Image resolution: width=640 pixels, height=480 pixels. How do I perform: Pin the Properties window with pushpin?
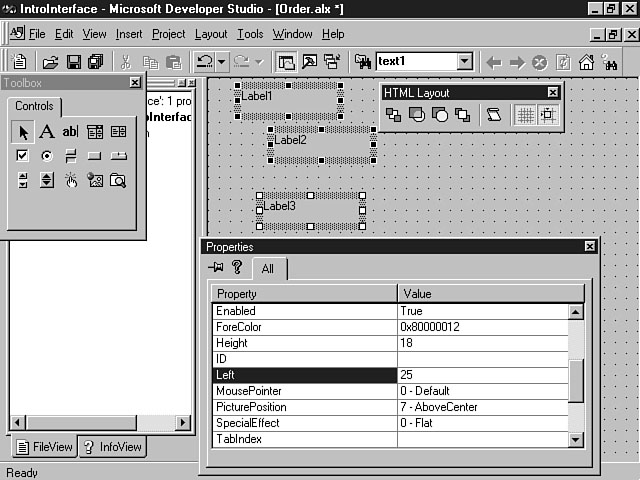pos(215,267)
